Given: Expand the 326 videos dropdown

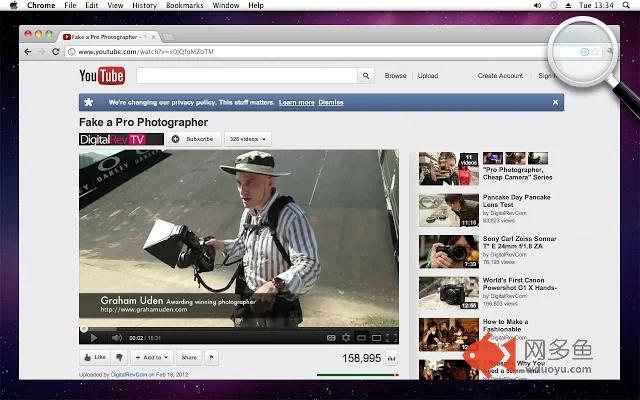Looking at the screenshot, I should [248, 139].
